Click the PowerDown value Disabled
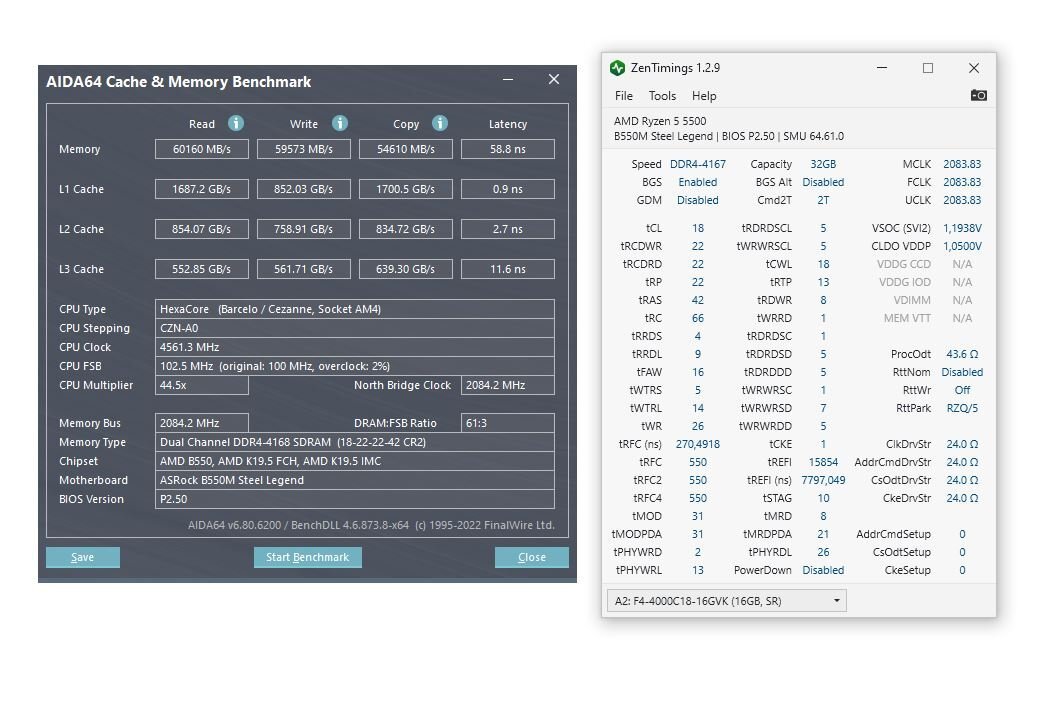 click(823, 570)
